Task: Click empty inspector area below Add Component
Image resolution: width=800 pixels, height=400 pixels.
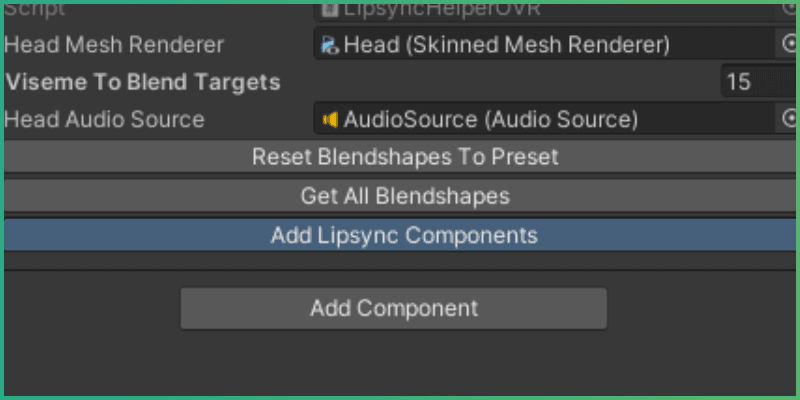Action: (400, 362)
